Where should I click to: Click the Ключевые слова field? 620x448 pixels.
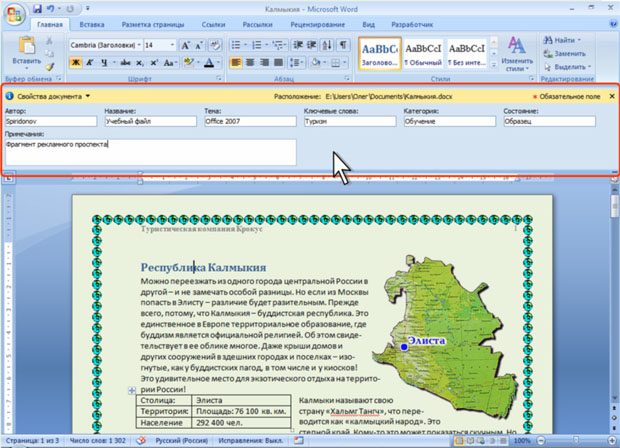350,121
